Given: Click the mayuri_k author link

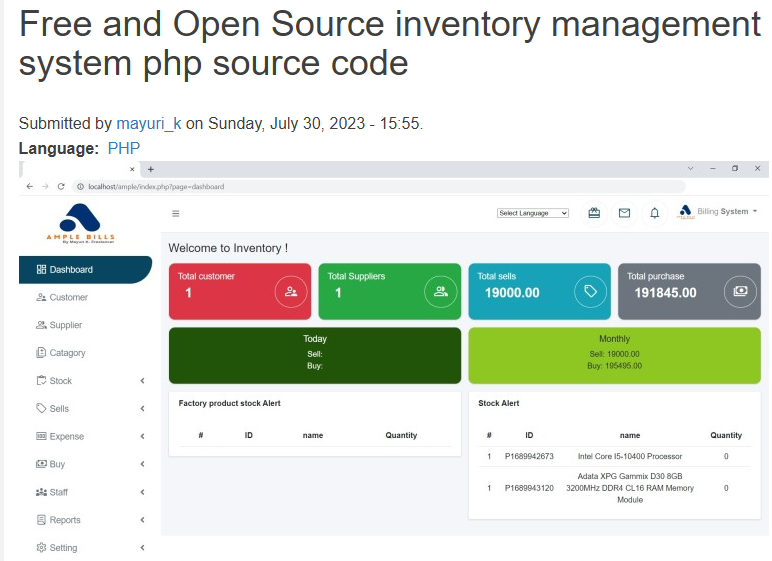Looking at the screenshot, I should [149, 124].
